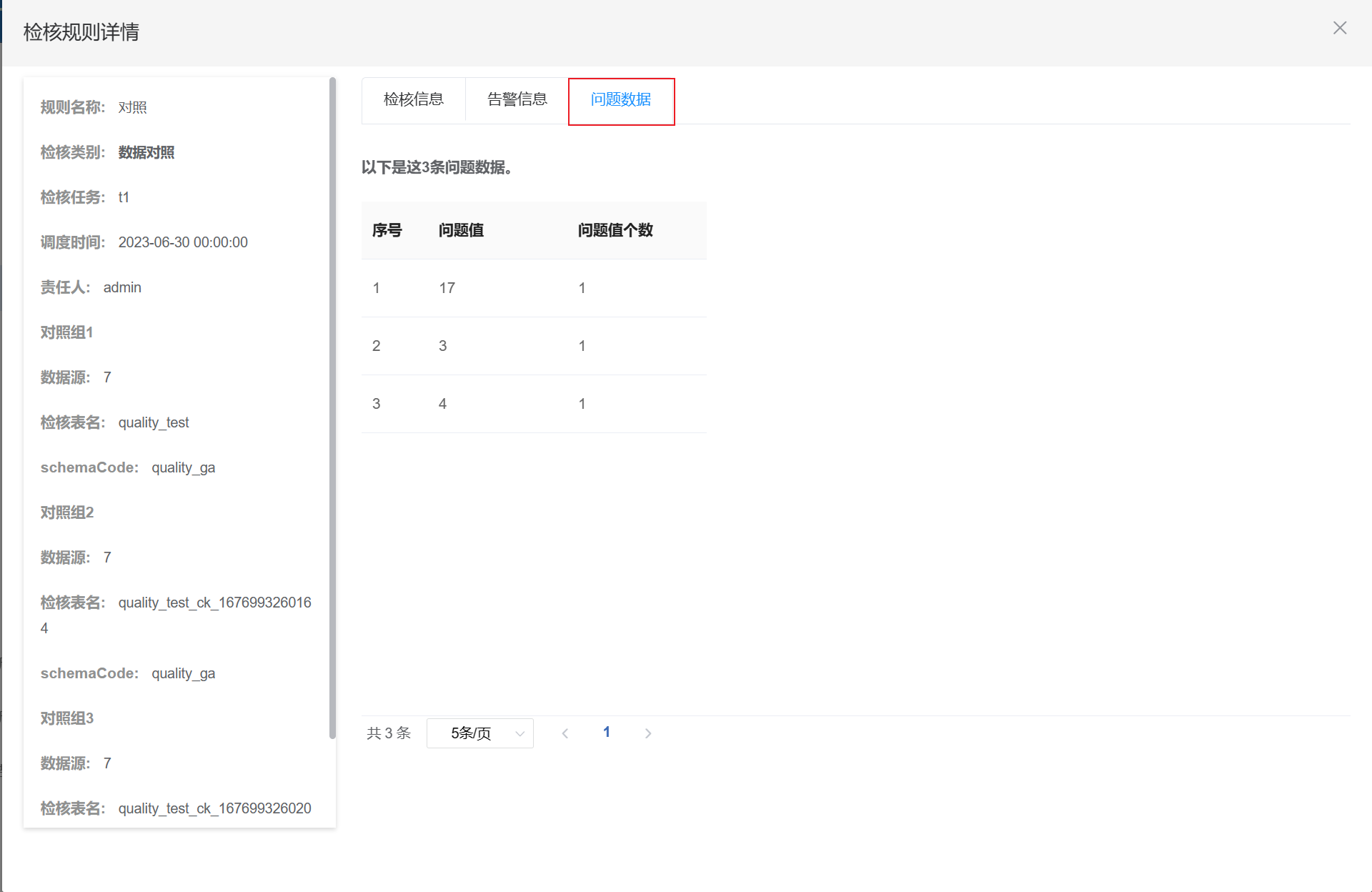Screen dimensions: 1372x892
Task: Select the 问题数据 tab
Action: (620, 99)
